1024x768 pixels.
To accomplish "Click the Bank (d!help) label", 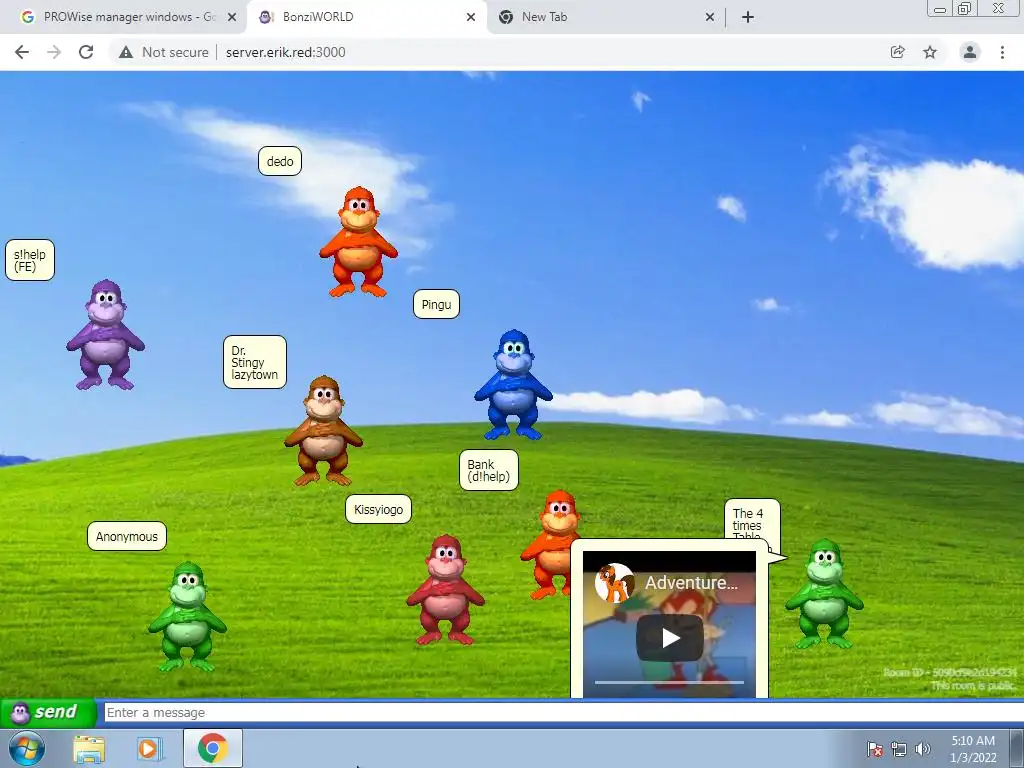I will pos(488,470).
